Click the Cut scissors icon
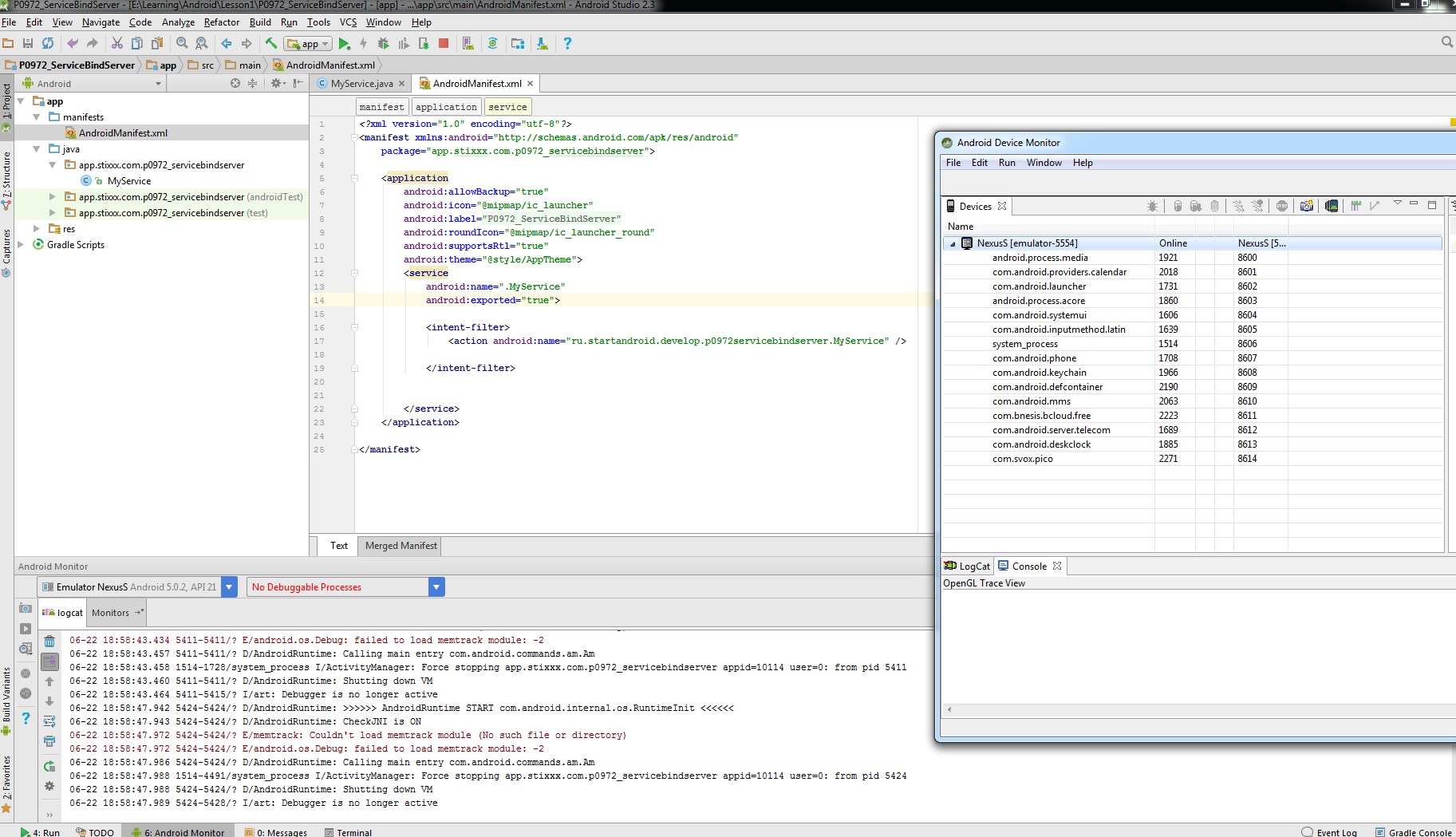The height and width of the screenshot is (837, 1456). pos(117,43)
